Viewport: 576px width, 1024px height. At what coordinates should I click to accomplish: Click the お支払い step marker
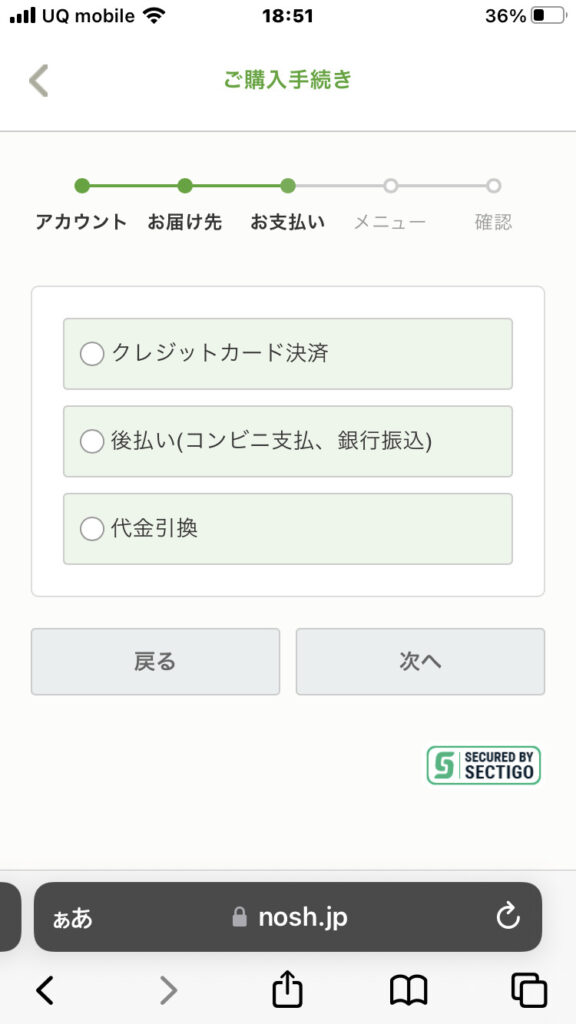click(288, 186)
